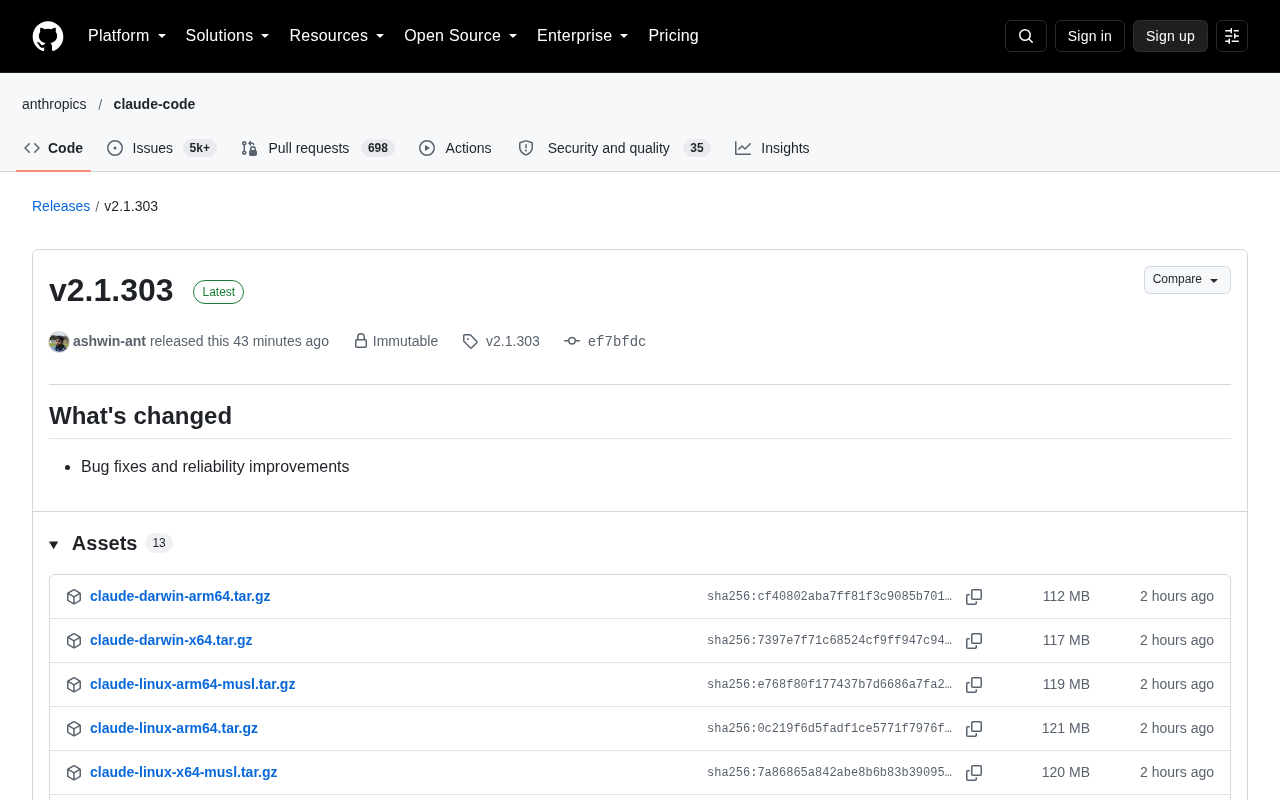Copy SHA for claude-darwin-arm64.tar.gz

pyautogui.click(x=974, y=597)
